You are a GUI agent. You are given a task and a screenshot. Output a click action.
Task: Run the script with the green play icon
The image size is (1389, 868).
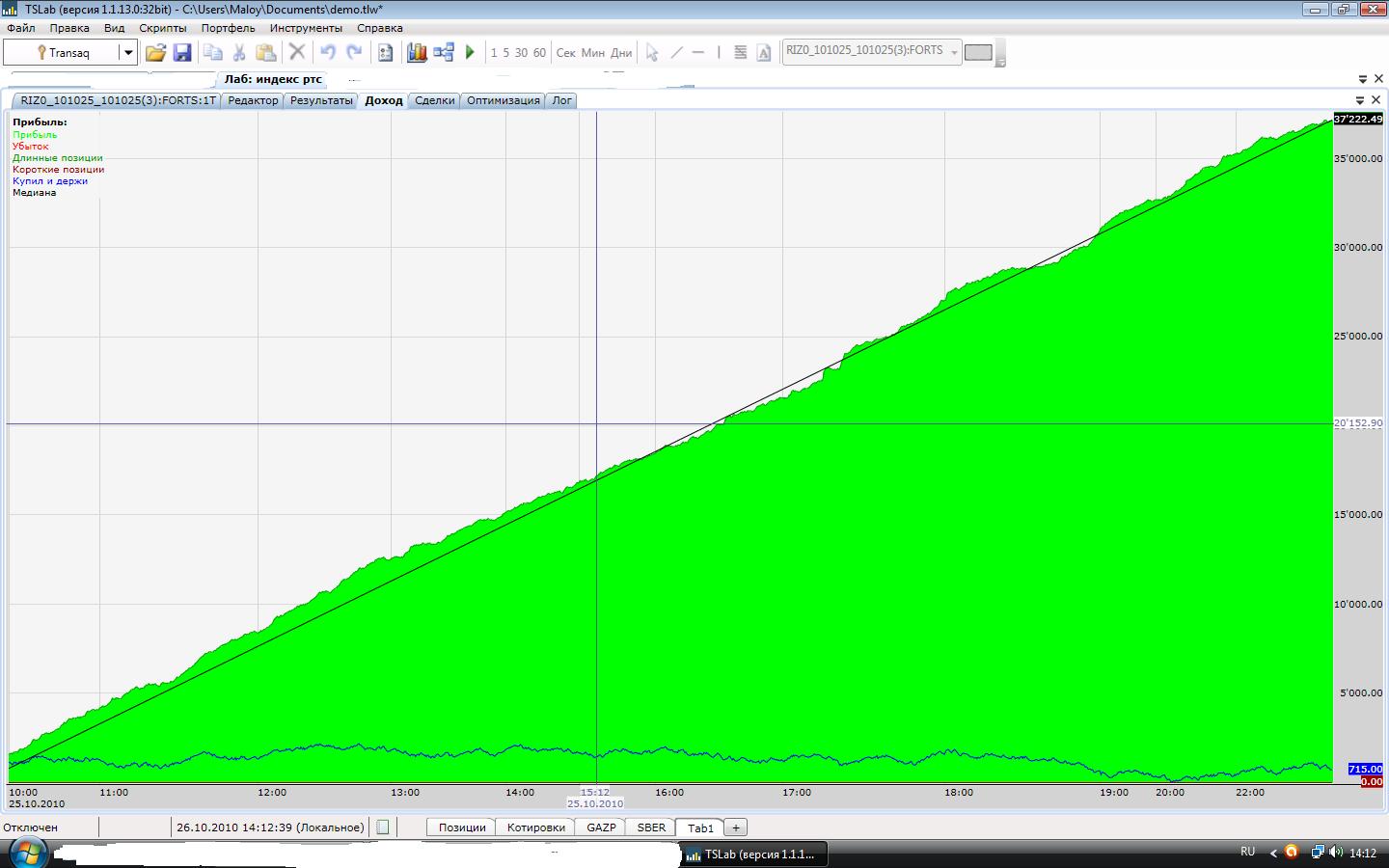[470, 52]
